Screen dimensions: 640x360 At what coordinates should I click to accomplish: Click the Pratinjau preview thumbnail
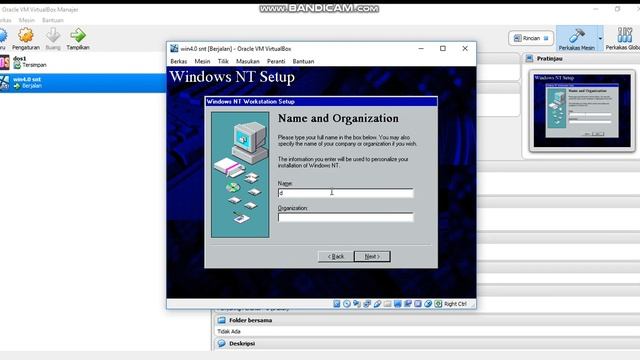[582, 111]
